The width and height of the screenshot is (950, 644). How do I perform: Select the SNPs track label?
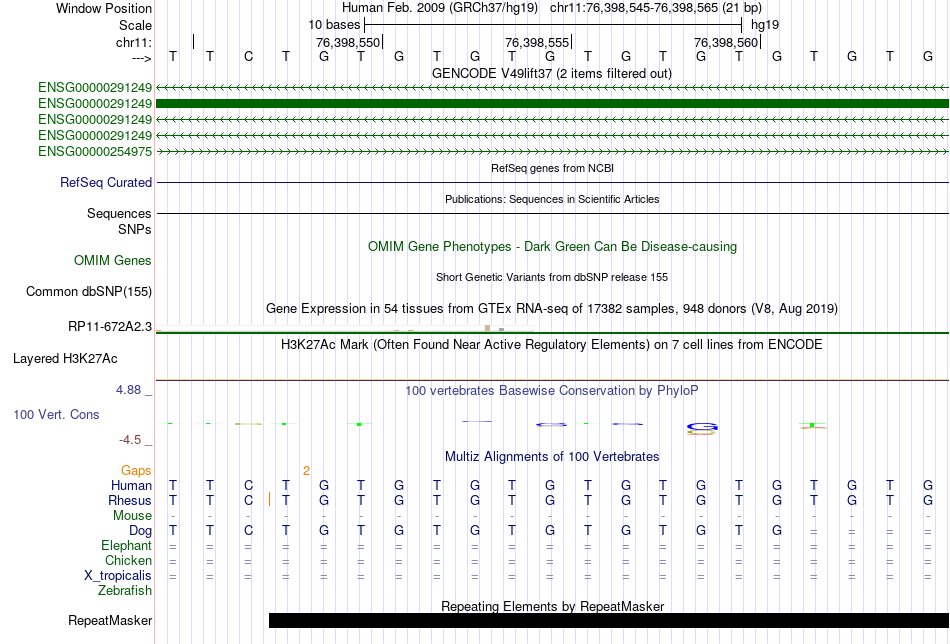coord(135,230)
